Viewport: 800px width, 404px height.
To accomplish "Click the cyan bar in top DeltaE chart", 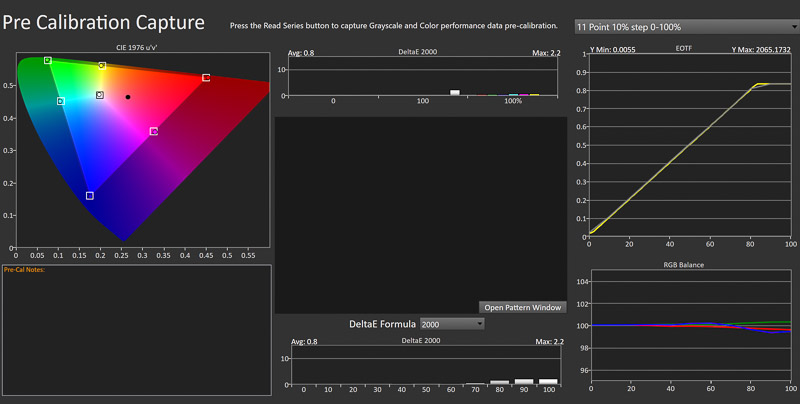I will pyautogui.click(x=512, y=94).
